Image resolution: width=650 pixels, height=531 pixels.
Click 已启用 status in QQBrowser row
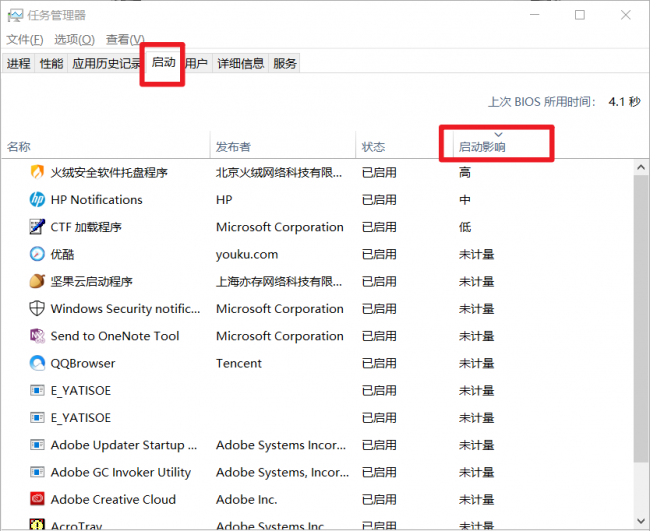tap(379, 364)
